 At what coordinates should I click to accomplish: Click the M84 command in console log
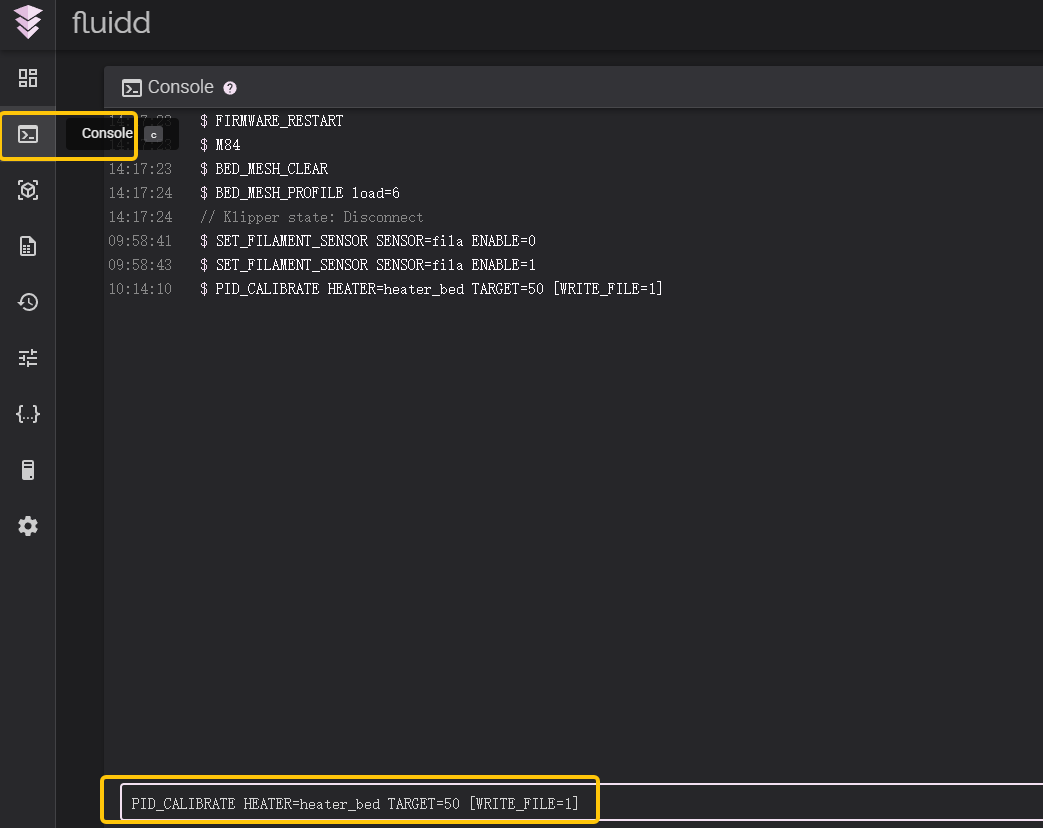227,145
